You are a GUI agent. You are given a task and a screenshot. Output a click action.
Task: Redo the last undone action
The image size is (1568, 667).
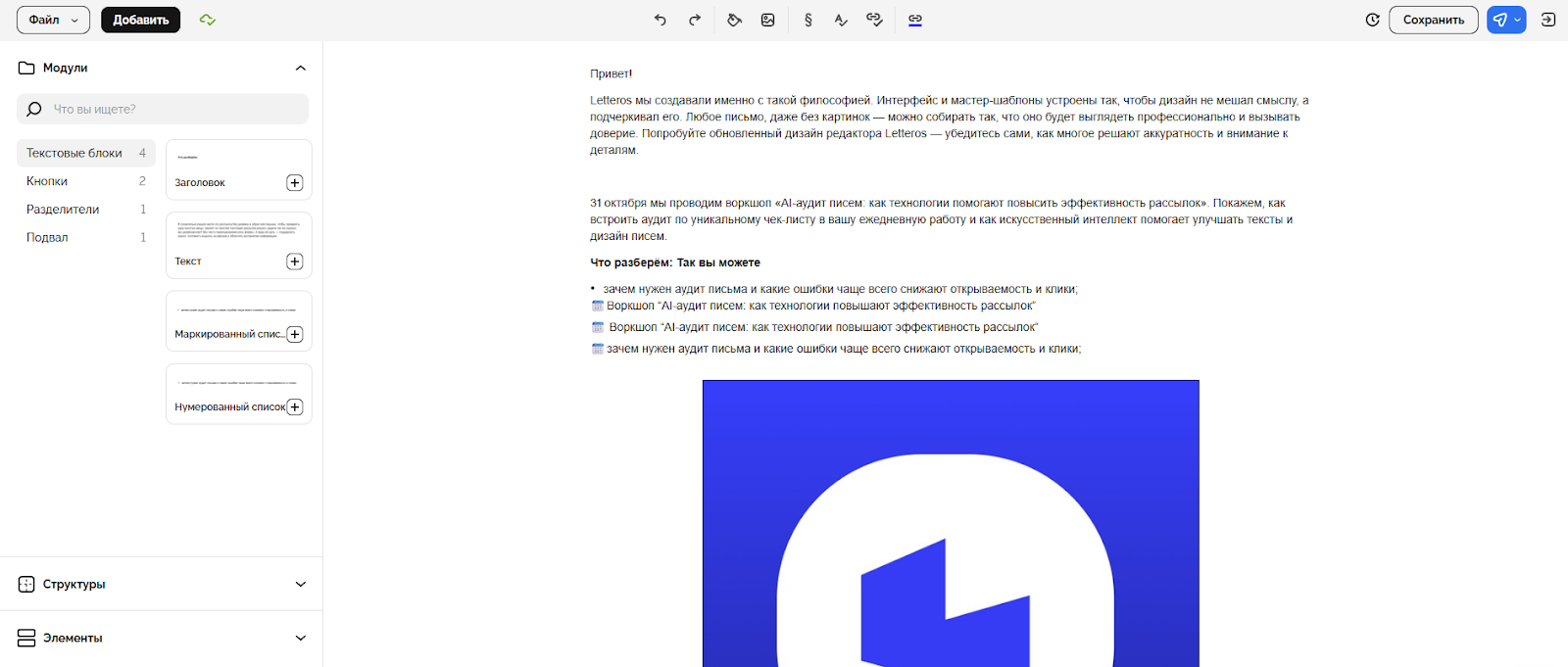695,20
